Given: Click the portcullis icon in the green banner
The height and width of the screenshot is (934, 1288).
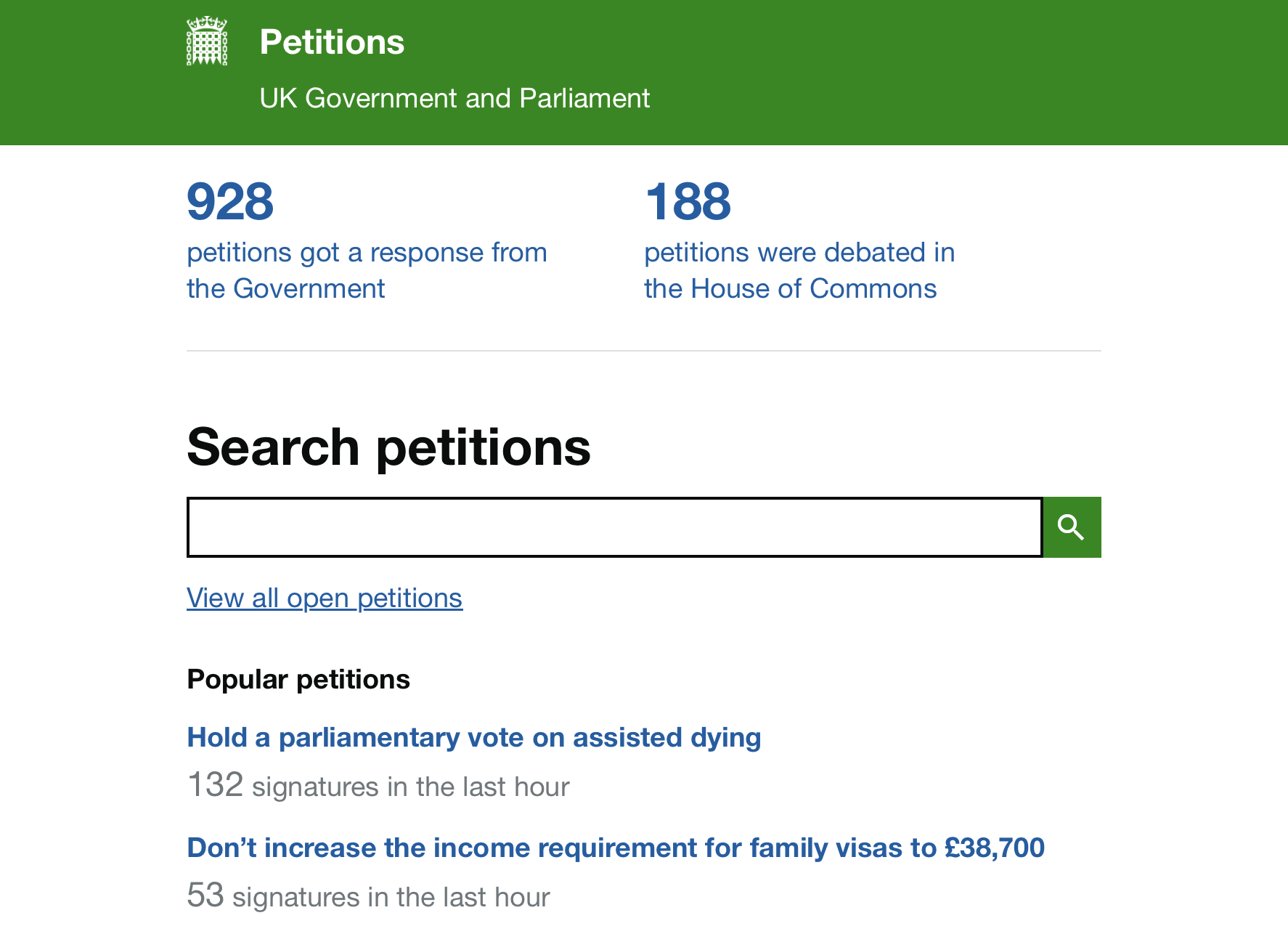Looking at the screenshot, I should click(208, 41).
